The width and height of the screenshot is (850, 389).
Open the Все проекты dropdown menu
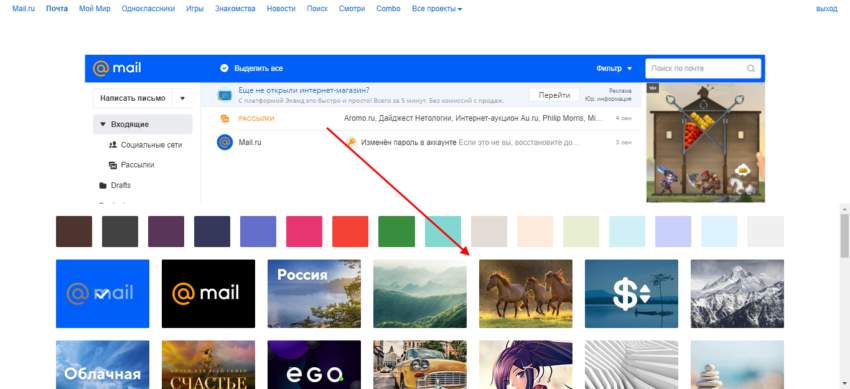click(x=437, y=9)
